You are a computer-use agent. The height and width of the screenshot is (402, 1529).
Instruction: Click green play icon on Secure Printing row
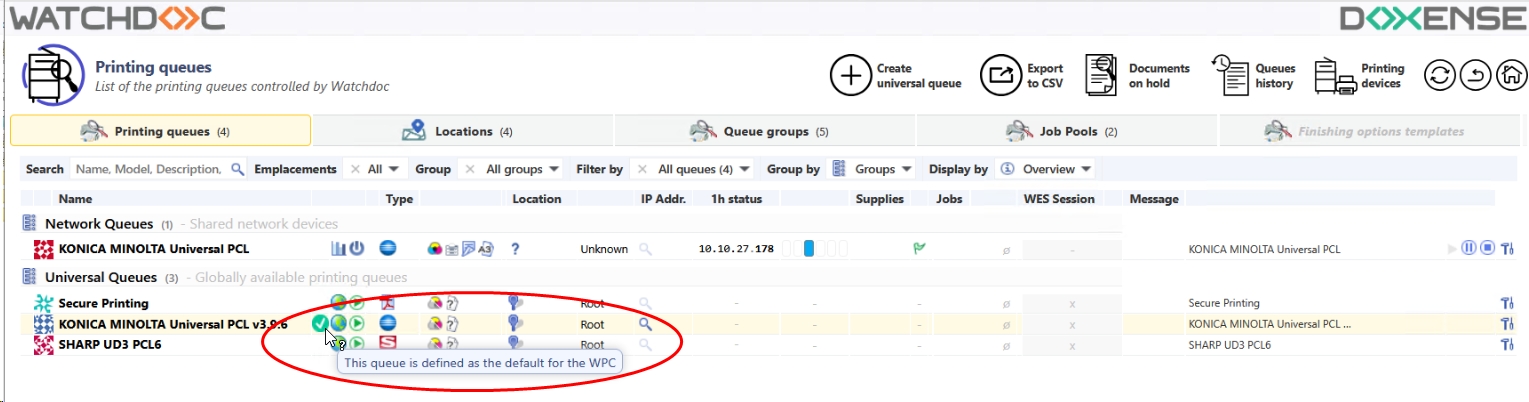tap(357, 302)
